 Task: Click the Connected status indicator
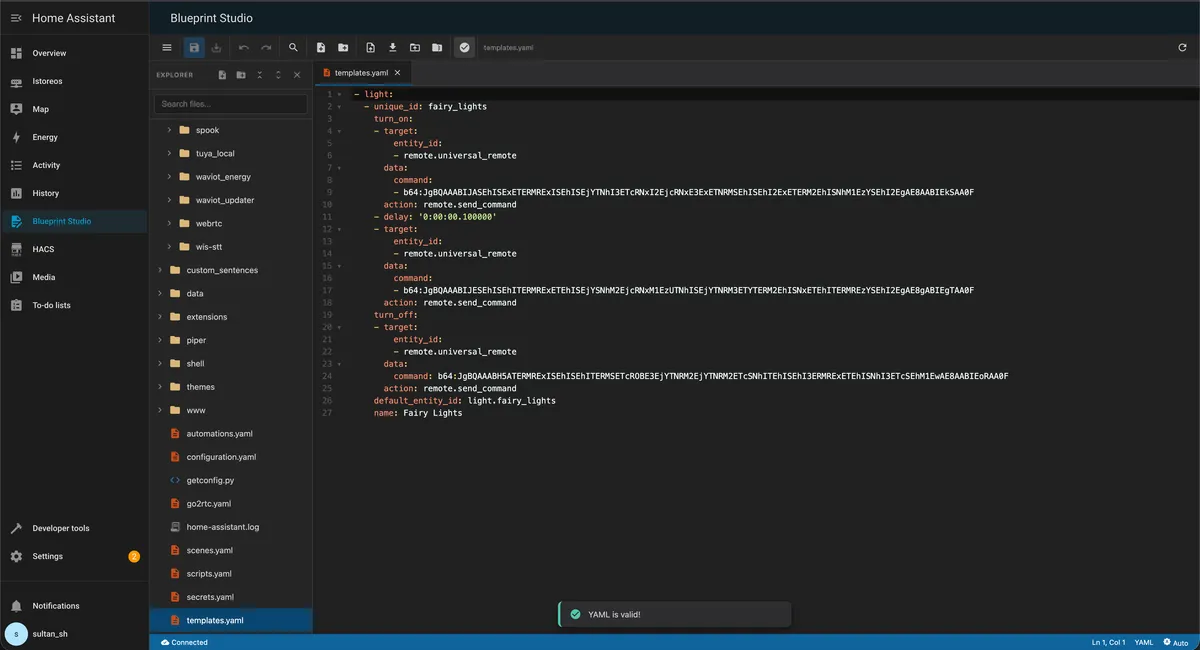tap(184, 642)
